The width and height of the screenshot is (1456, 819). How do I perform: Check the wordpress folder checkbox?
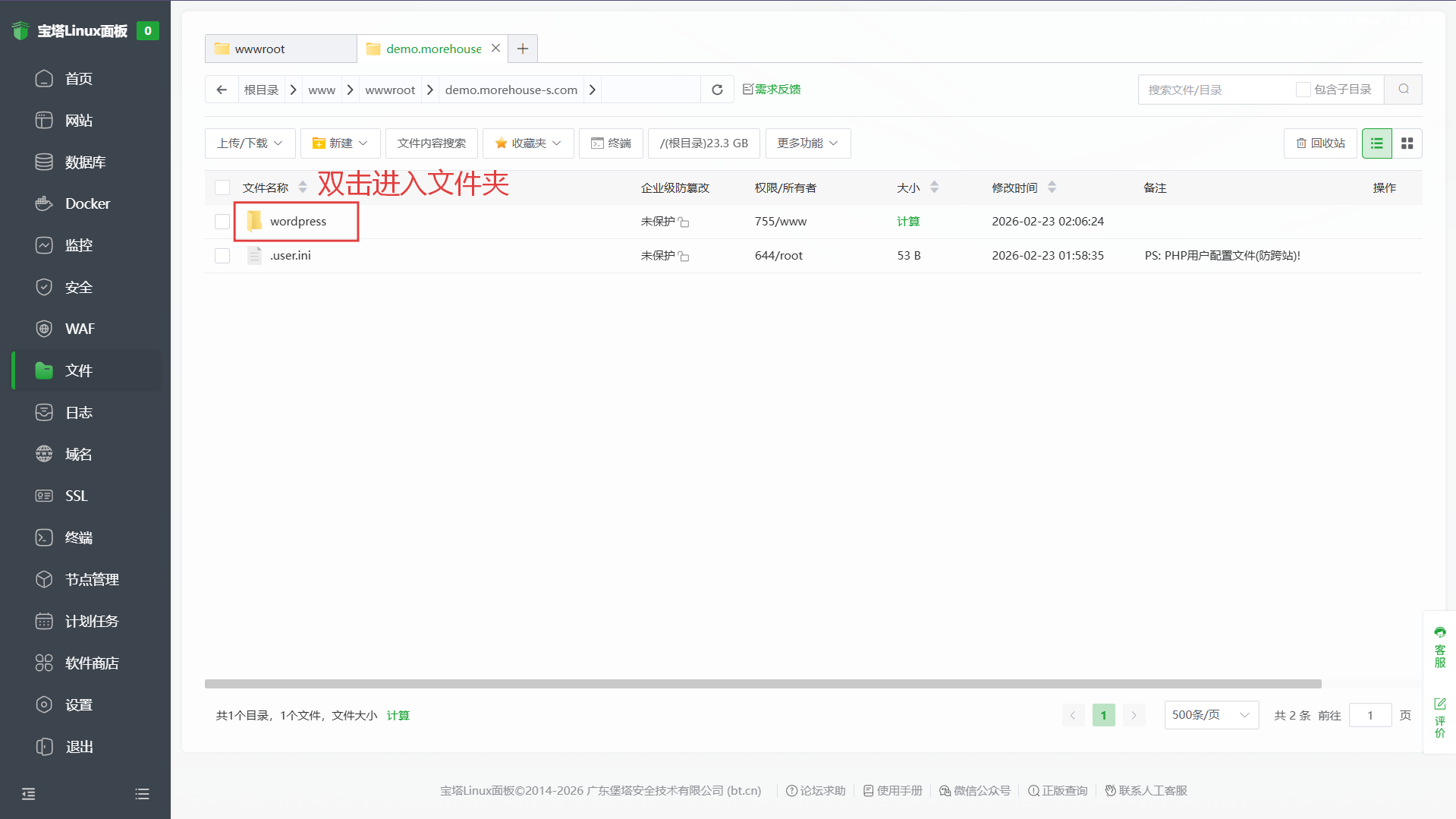click(222, 222)
